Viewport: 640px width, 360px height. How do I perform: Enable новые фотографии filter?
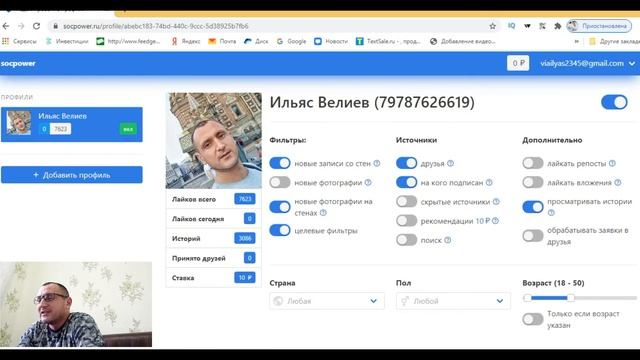[280, 182]
